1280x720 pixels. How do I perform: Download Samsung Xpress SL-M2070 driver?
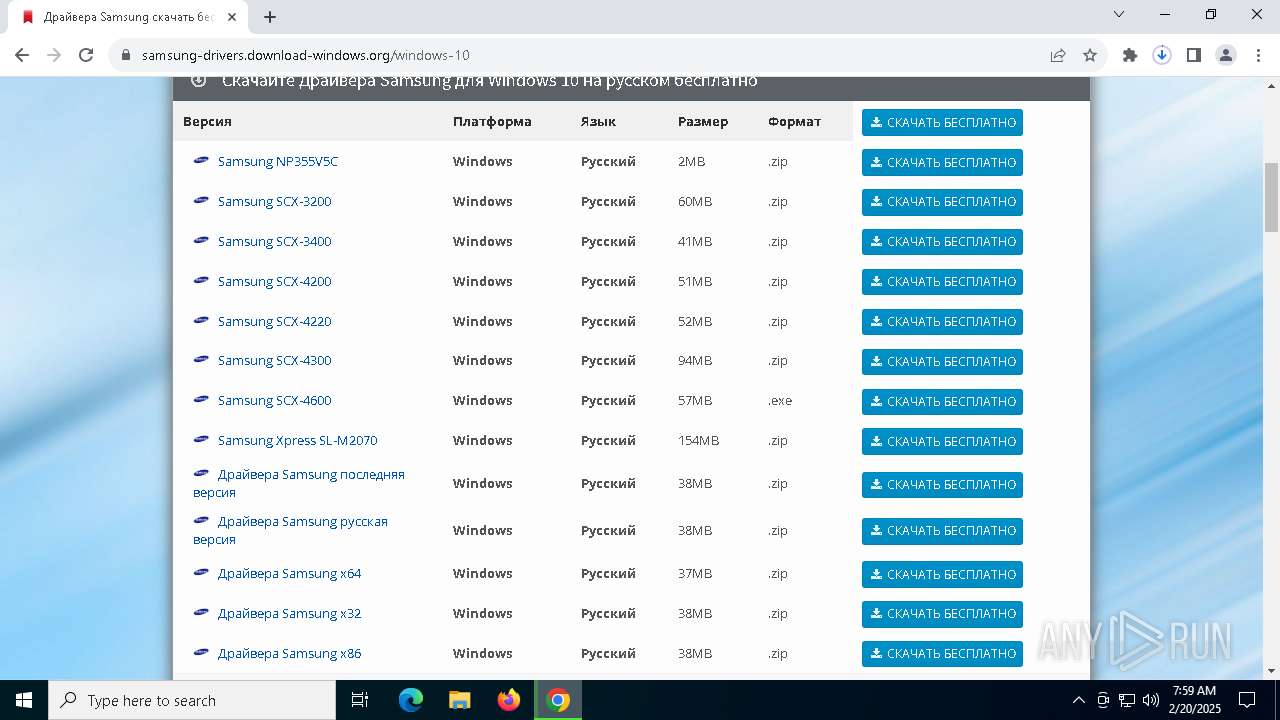[942, 441]
